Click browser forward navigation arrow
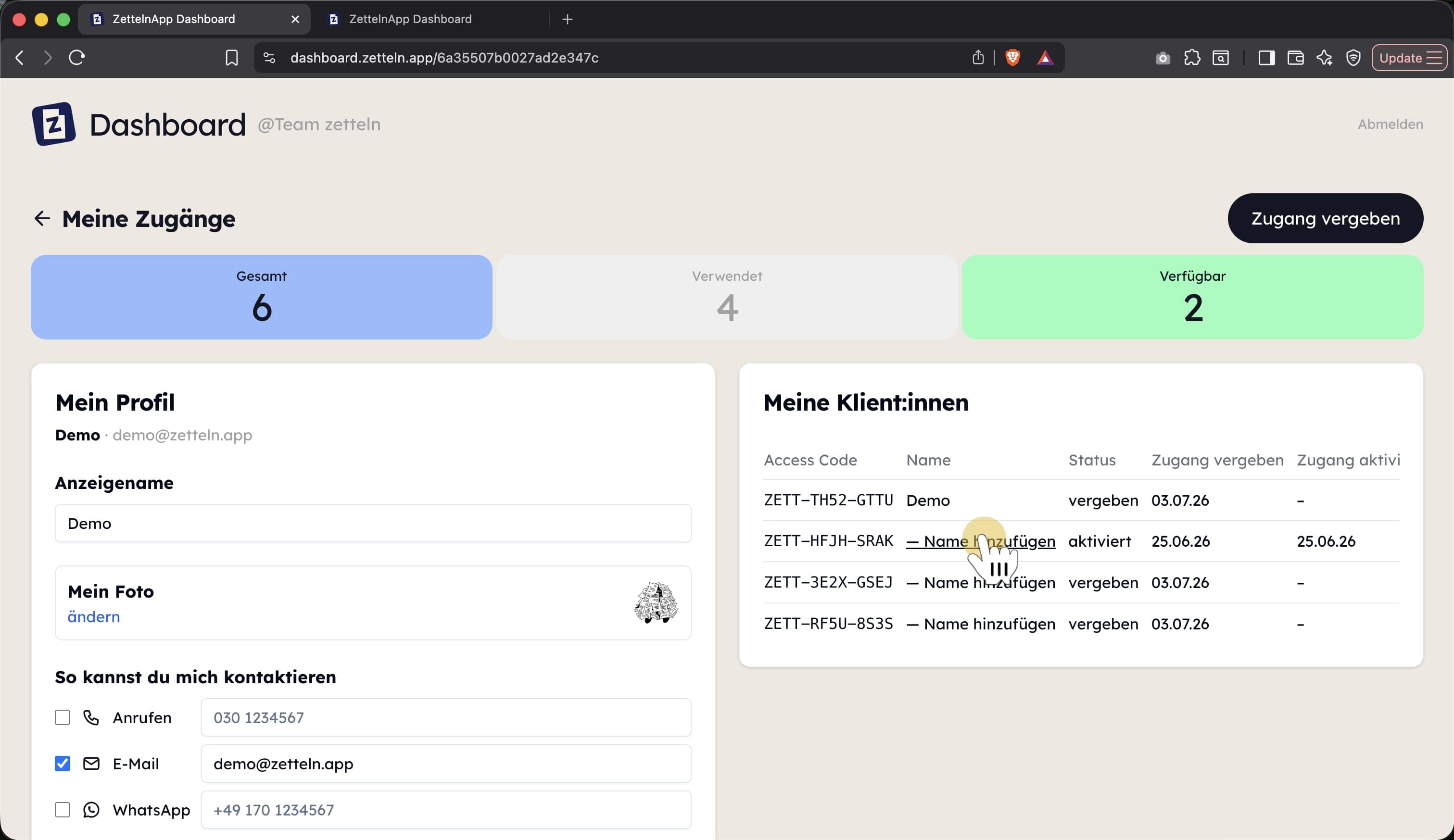 [x=47, y=58]
